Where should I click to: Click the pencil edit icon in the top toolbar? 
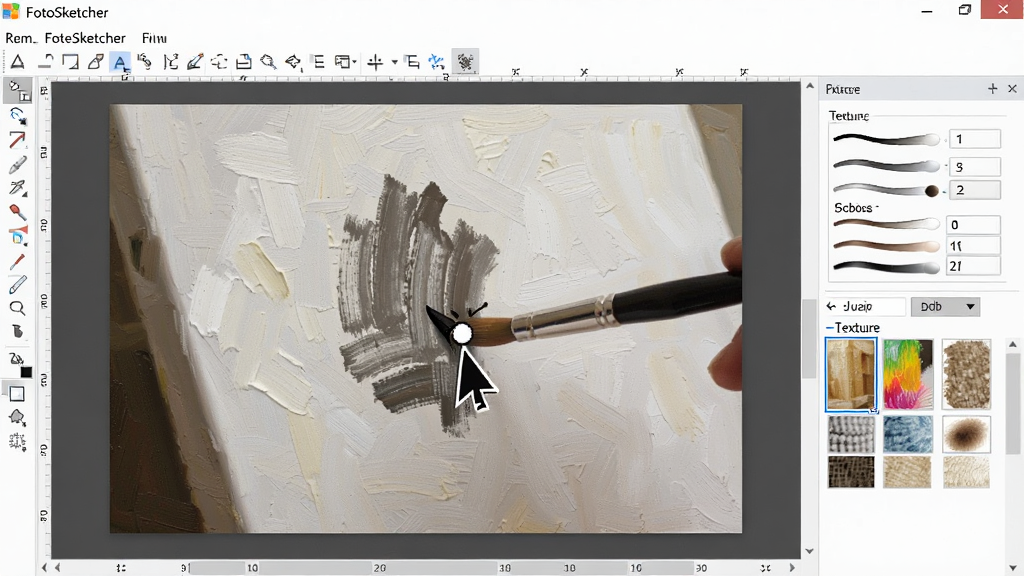[195, 62]
